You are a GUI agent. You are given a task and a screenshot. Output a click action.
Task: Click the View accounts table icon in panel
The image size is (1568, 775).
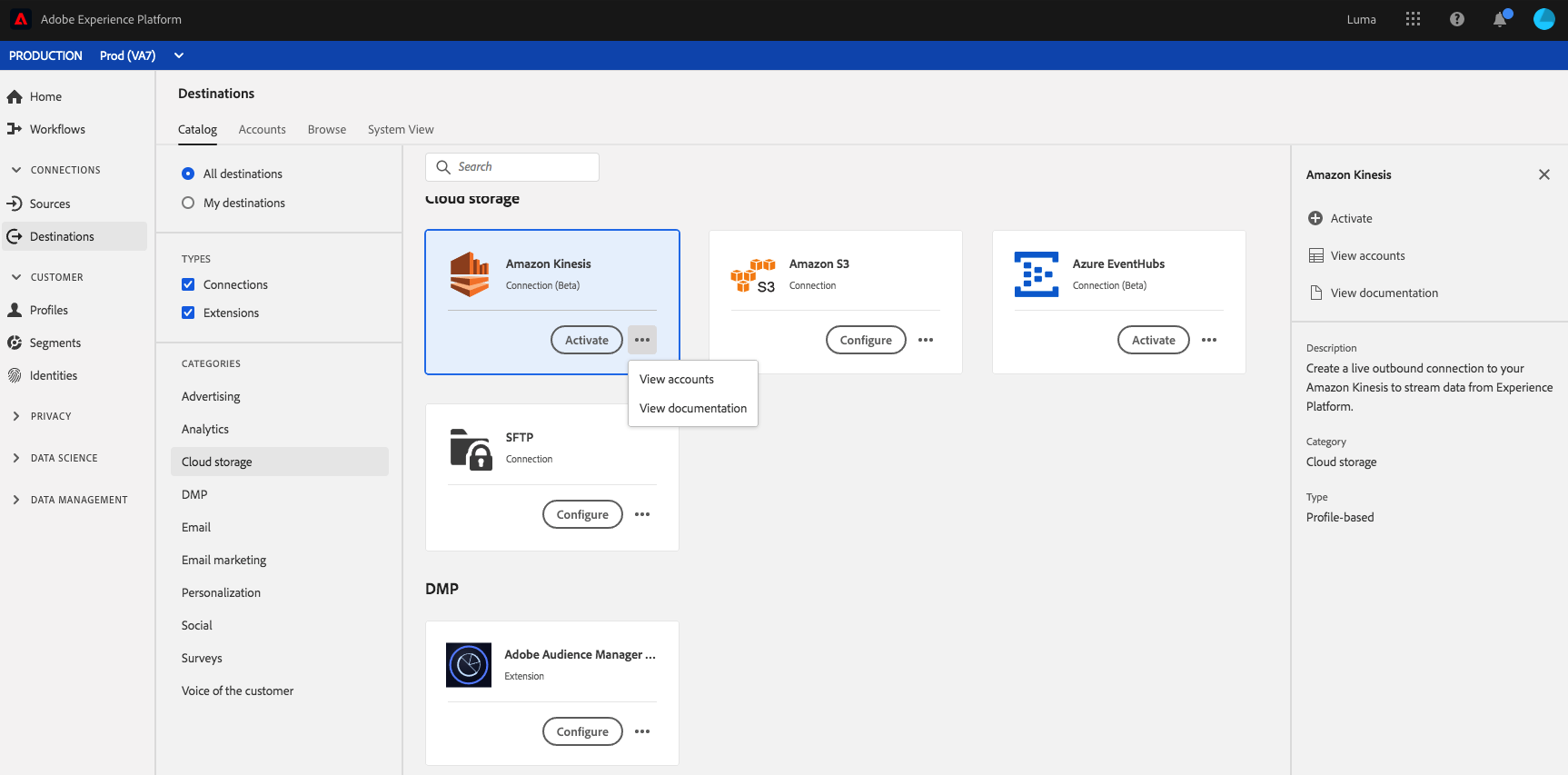pyautogui.click(x=1315, y=255)
